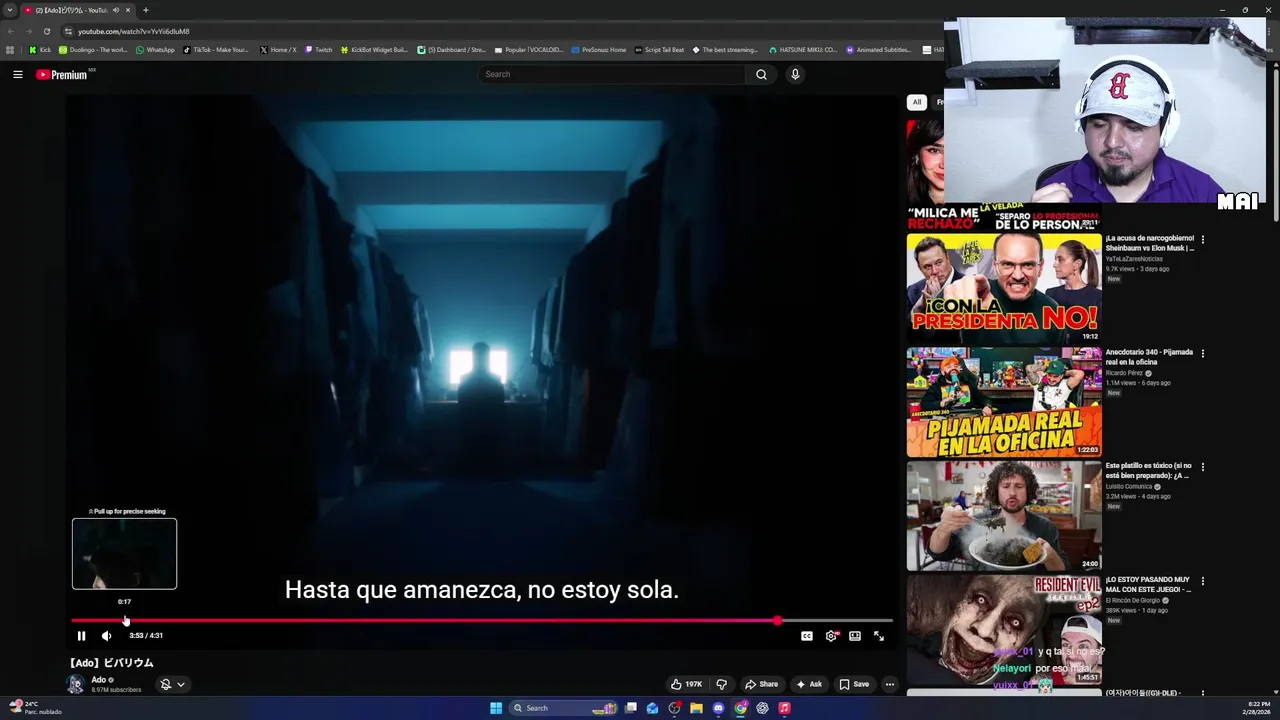Open the YouTube guide hamburger menu

coord(17,74)
